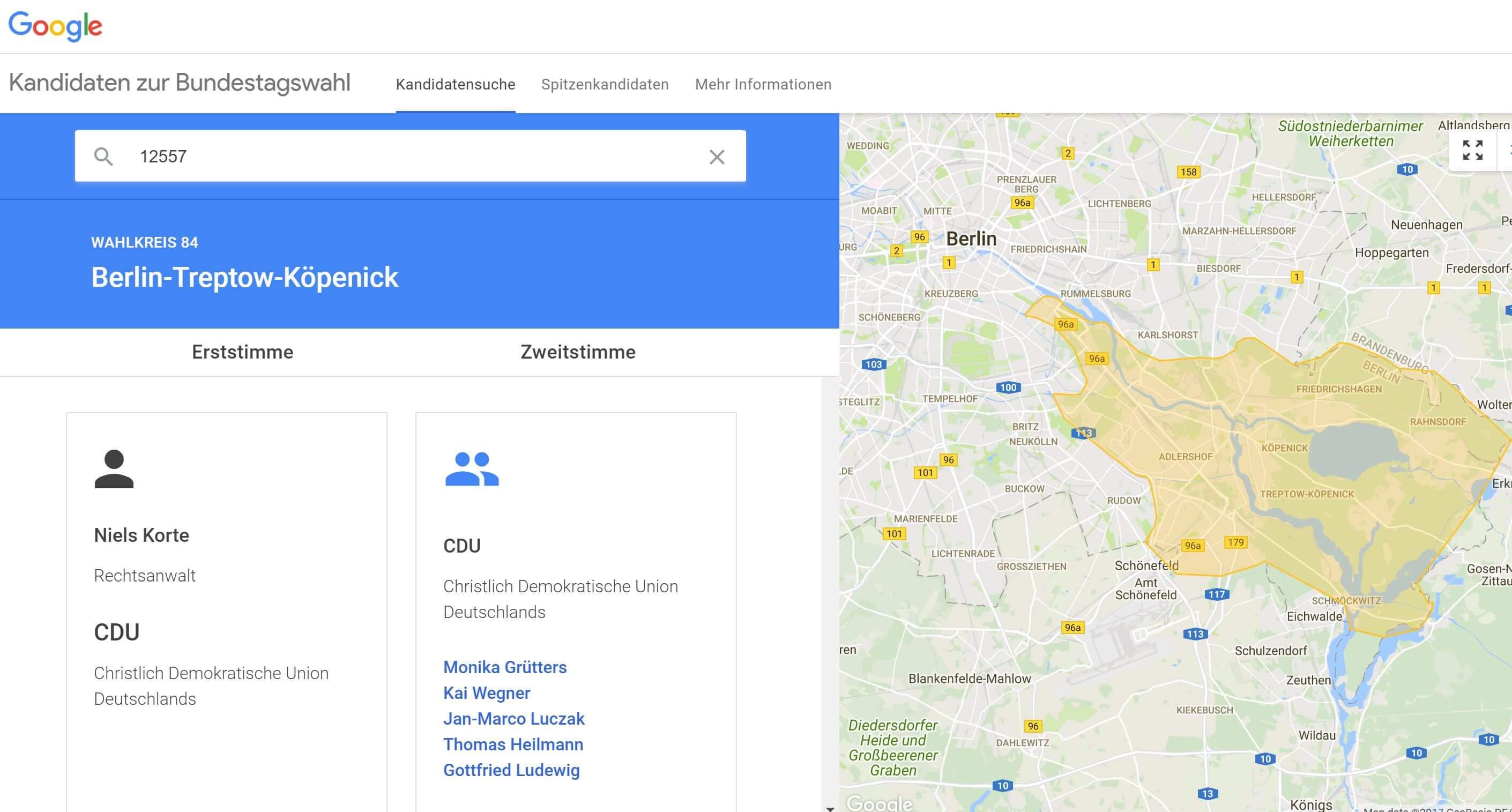Click the single person candidate icon
Viewport: 1512px width, 812px height.
point(114,468)
